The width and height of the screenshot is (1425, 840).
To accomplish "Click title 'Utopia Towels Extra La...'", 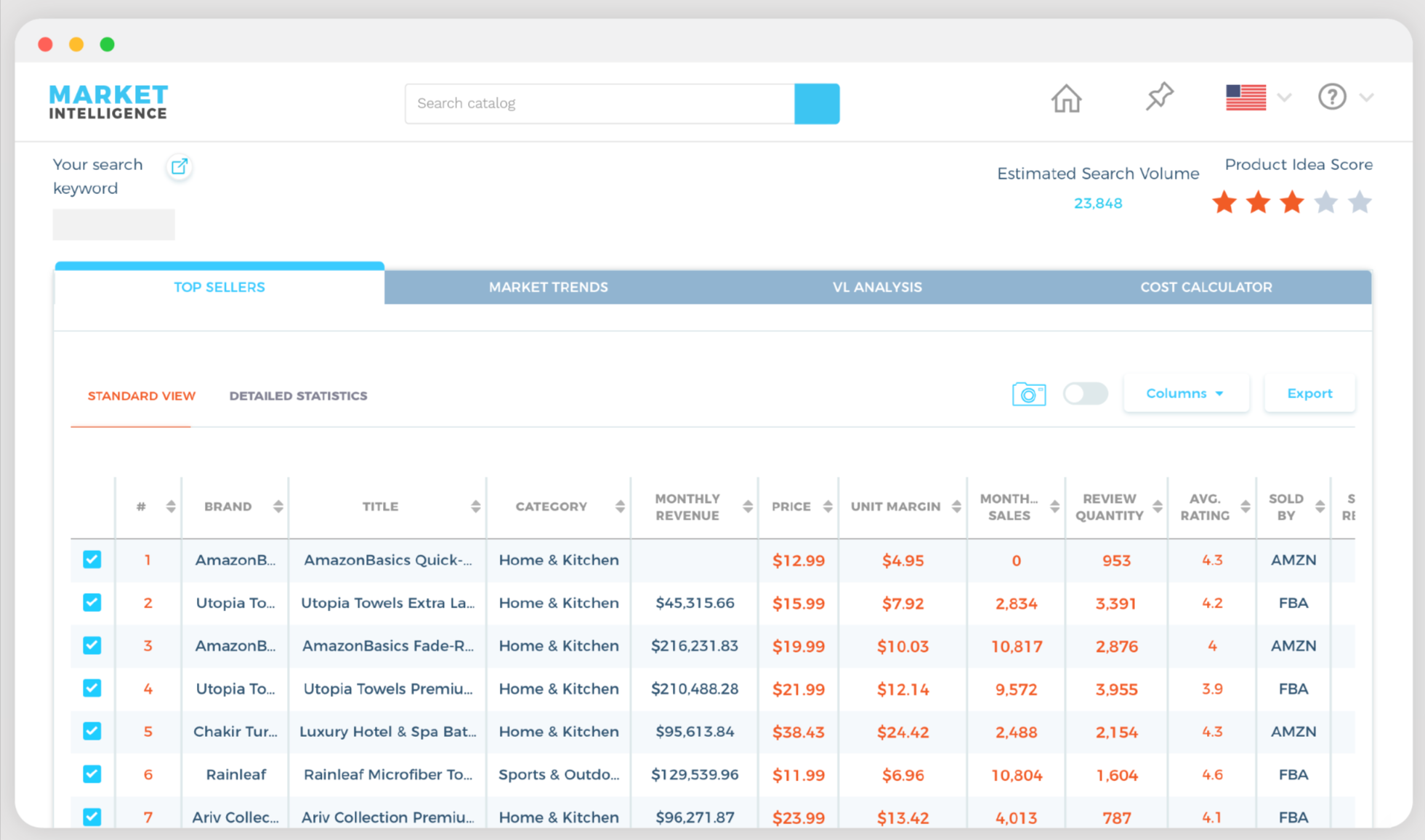I will [387, 603].
